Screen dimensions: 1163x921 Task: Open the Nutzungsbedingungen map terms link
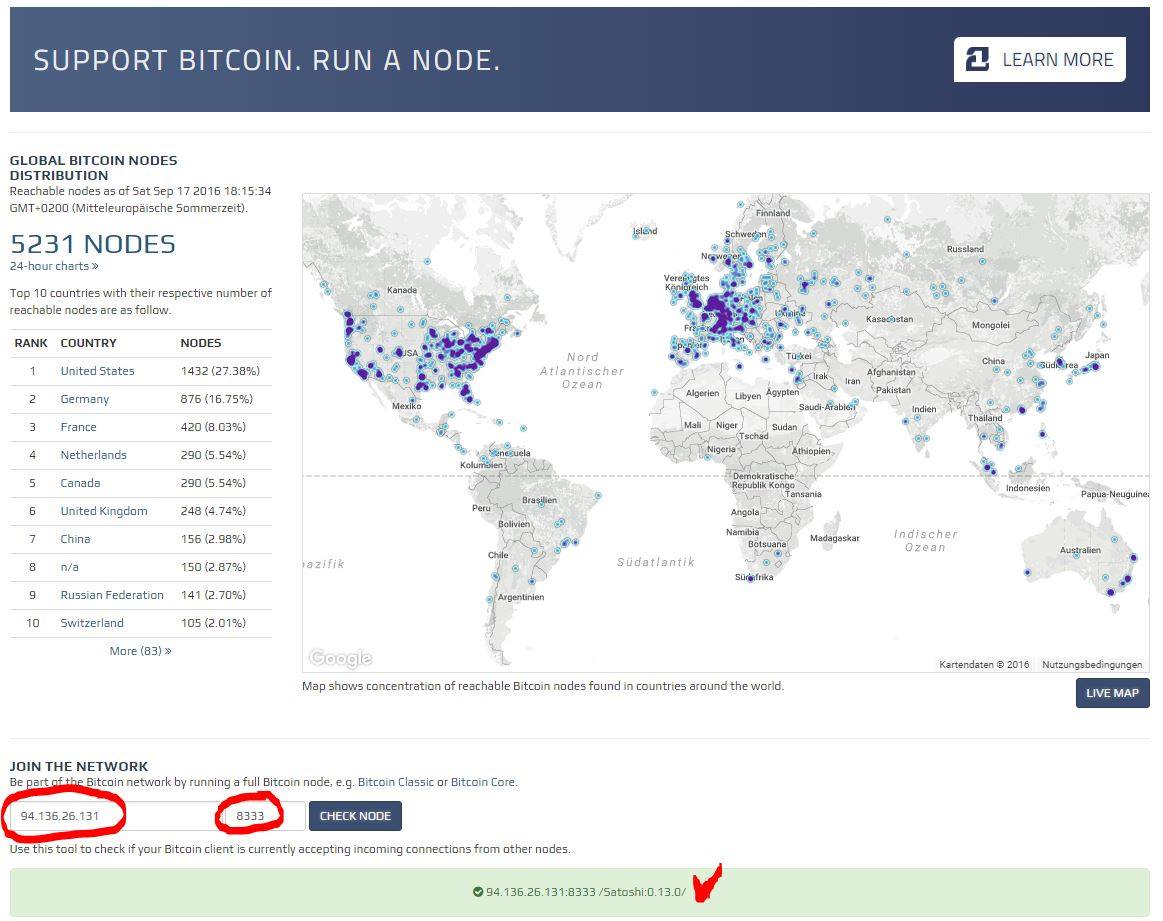1092,664
